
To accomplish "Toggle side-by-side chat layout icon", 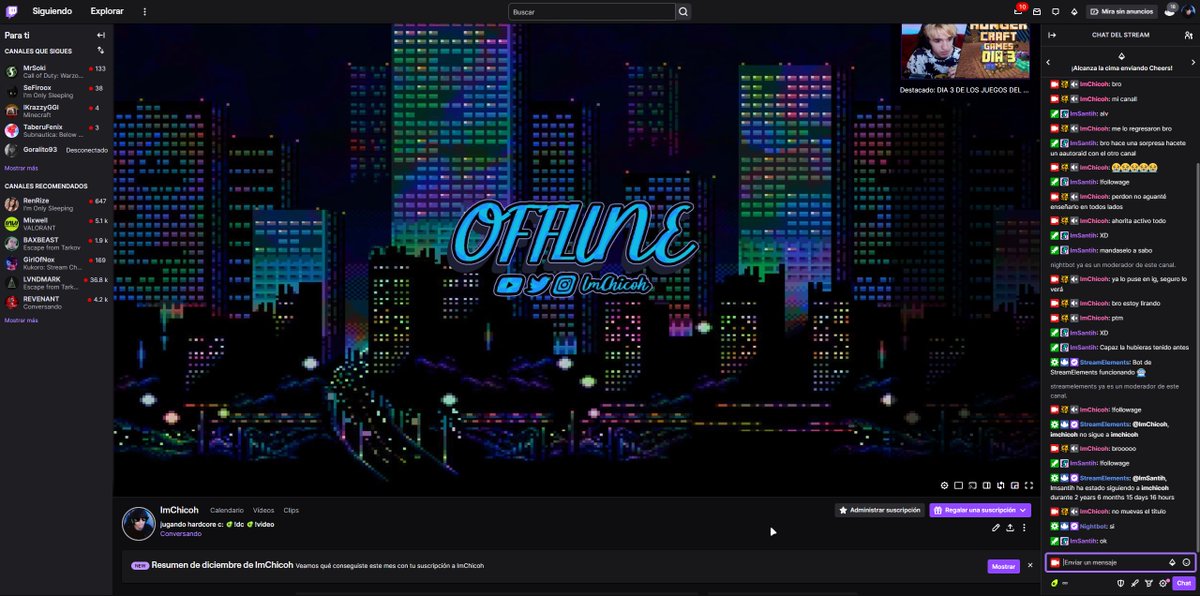I will [x=986, y=485].
